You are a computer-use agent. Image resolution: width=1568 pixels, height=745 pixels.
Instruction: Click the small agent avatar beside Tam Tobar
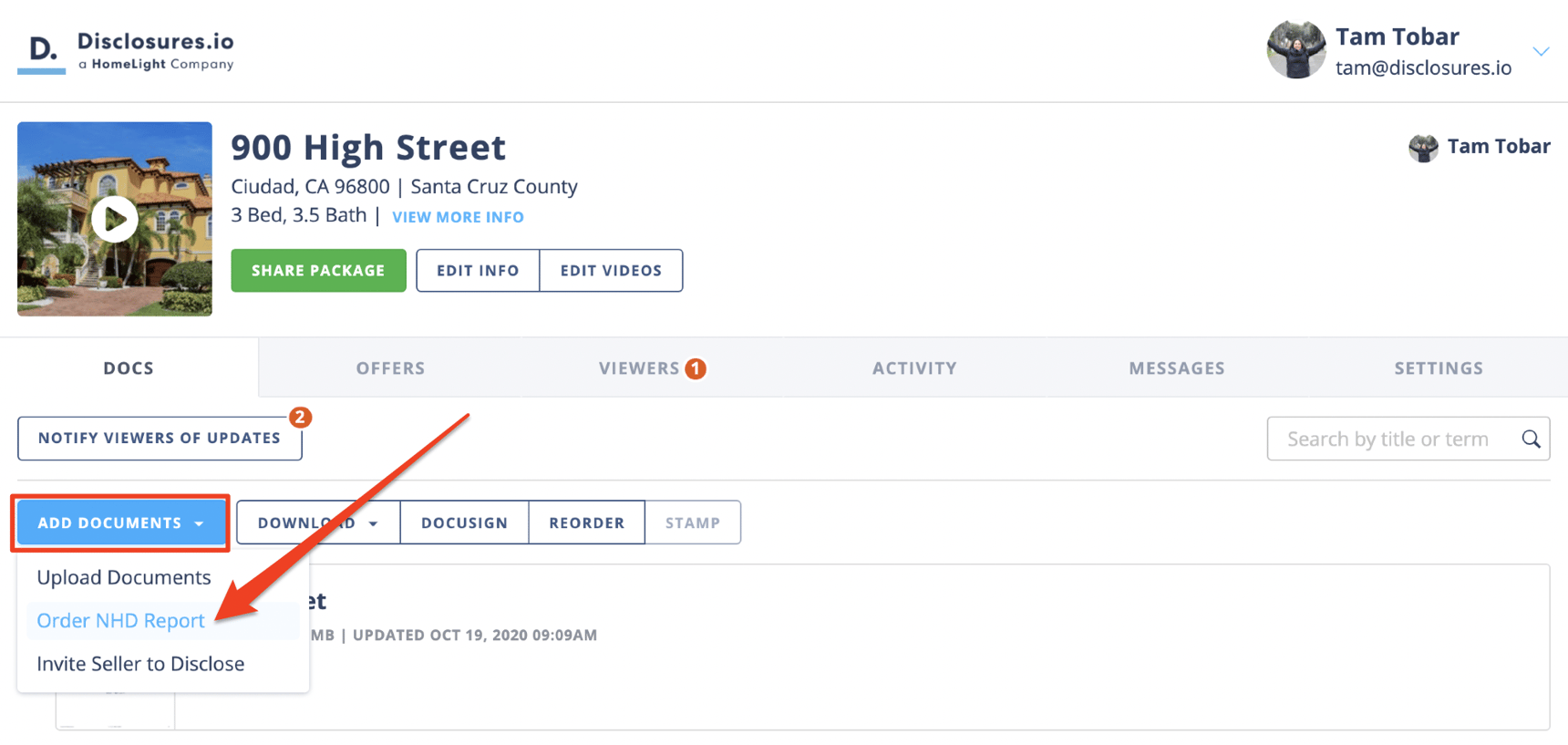point(1422,147)
